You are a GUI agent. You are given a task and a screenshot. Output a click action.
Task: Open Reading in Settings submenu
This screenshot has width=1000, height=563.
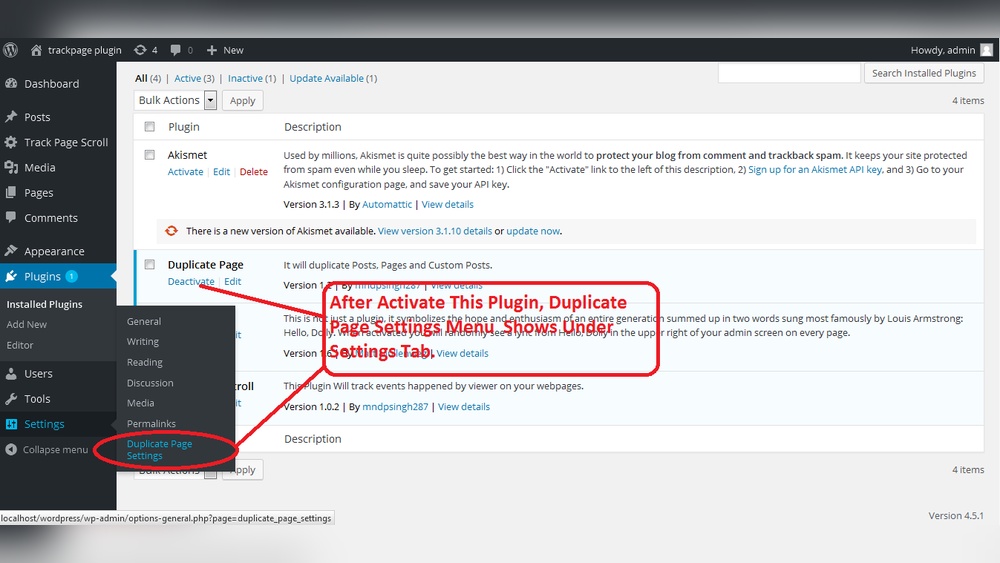click(145, 362)
